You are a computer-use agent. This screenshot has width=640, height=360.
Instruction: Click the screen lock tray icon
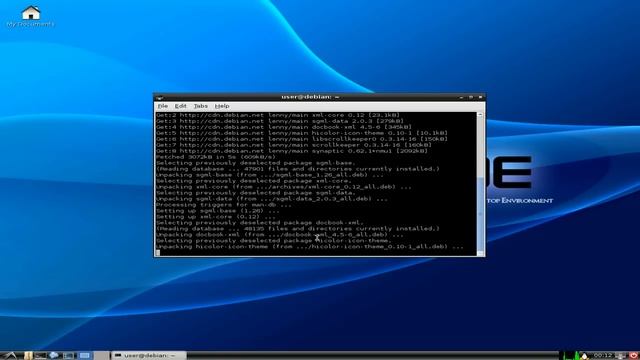pos(621,356)
